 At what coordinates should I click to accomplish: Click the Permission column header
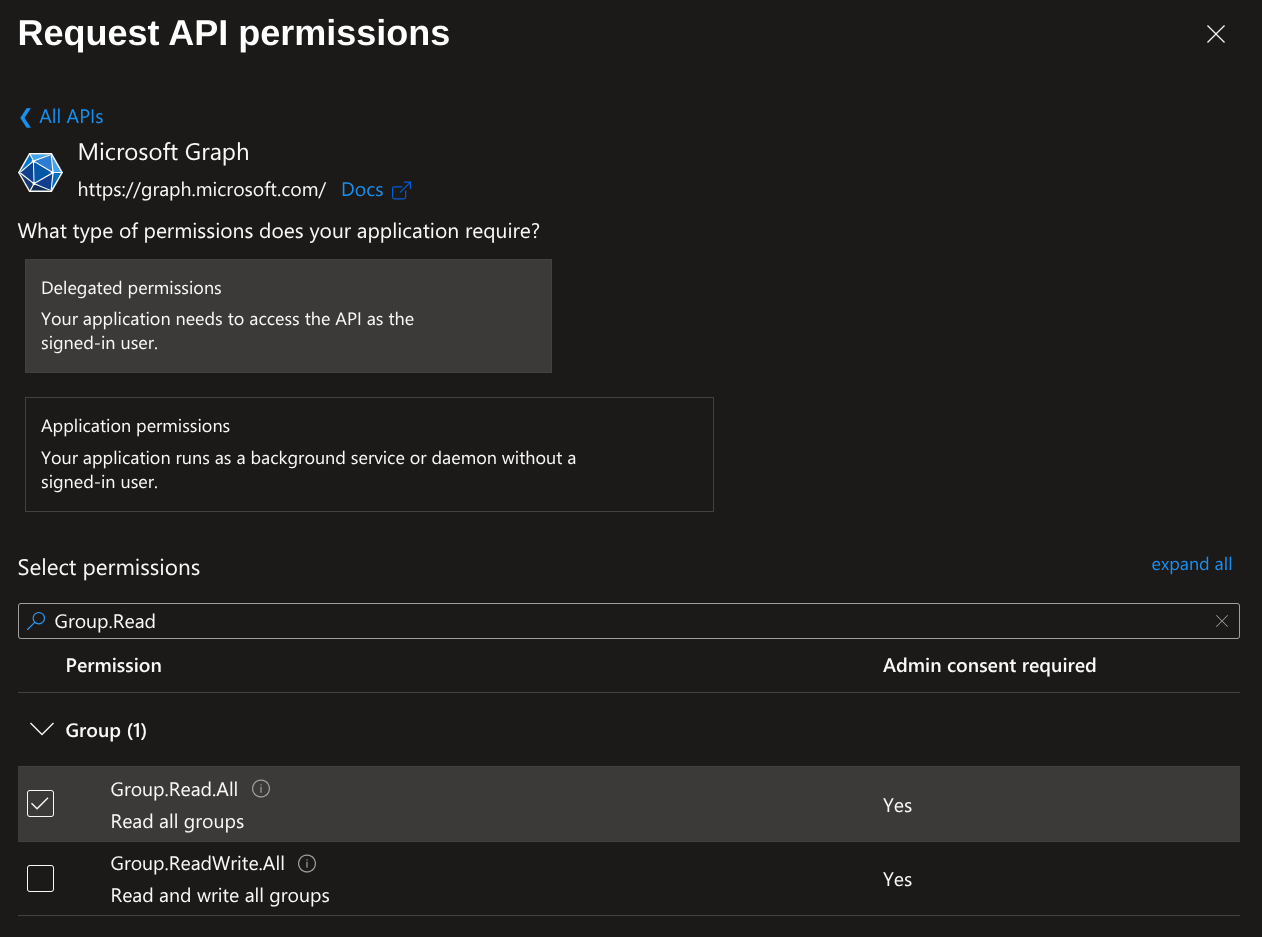113,665
